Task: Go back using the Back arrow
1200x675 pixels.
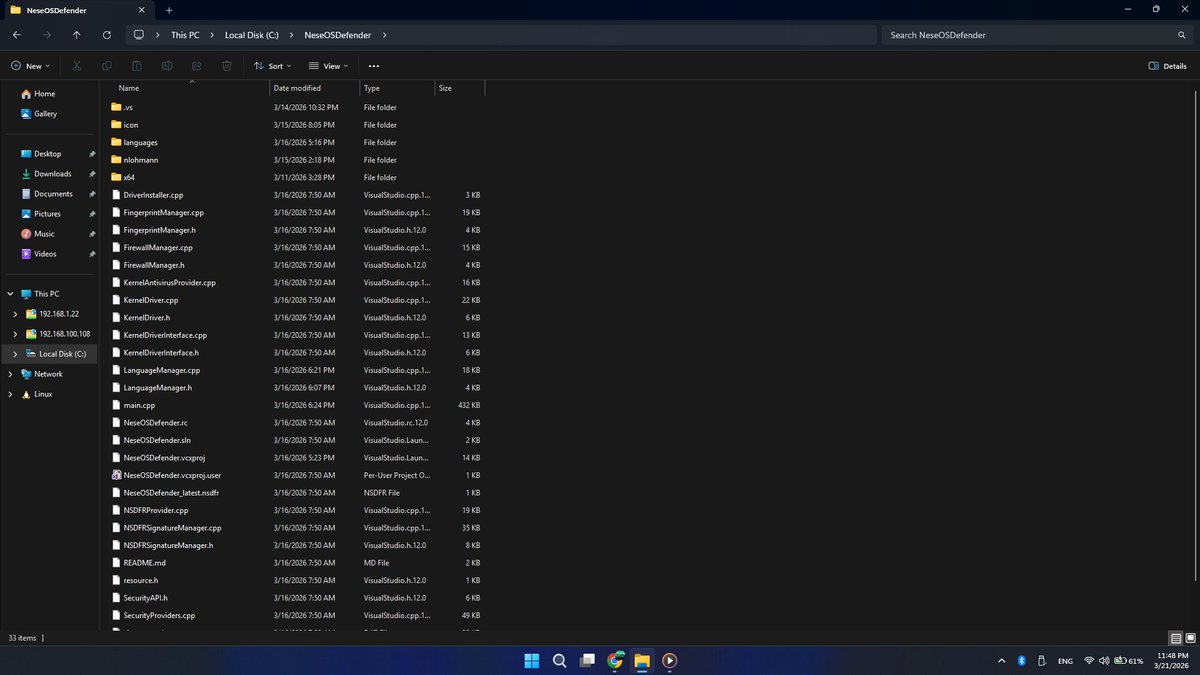Action: (x=17, y=35)
